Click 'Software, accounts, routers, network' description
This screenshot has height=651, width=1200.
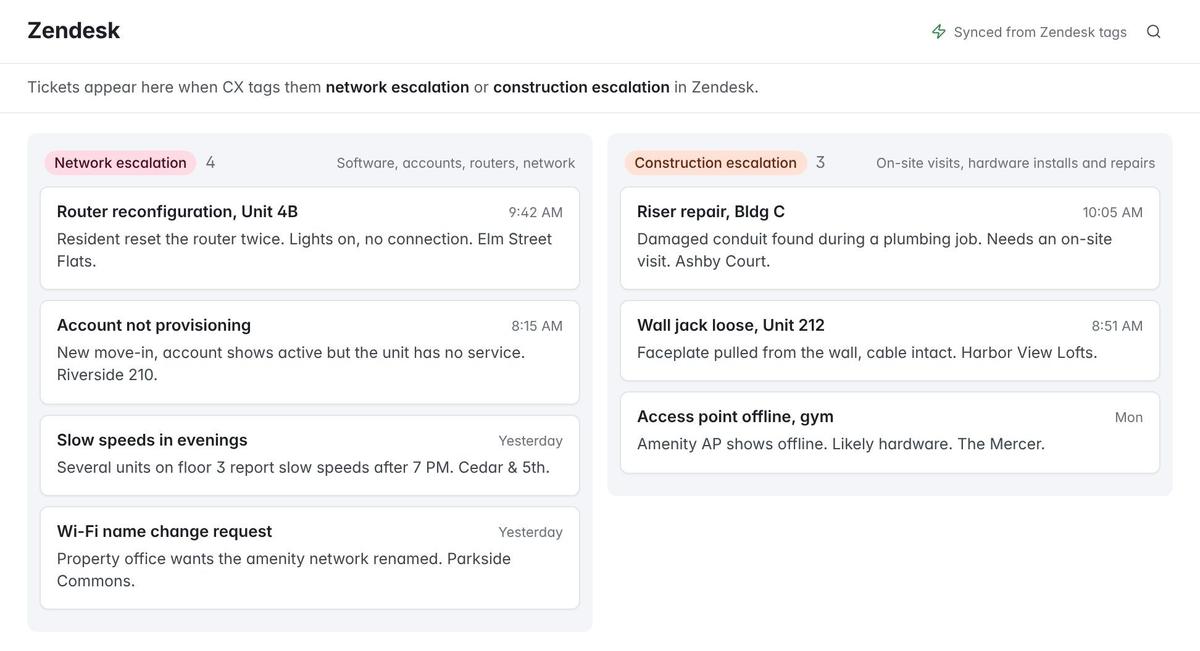pos(456,163)
